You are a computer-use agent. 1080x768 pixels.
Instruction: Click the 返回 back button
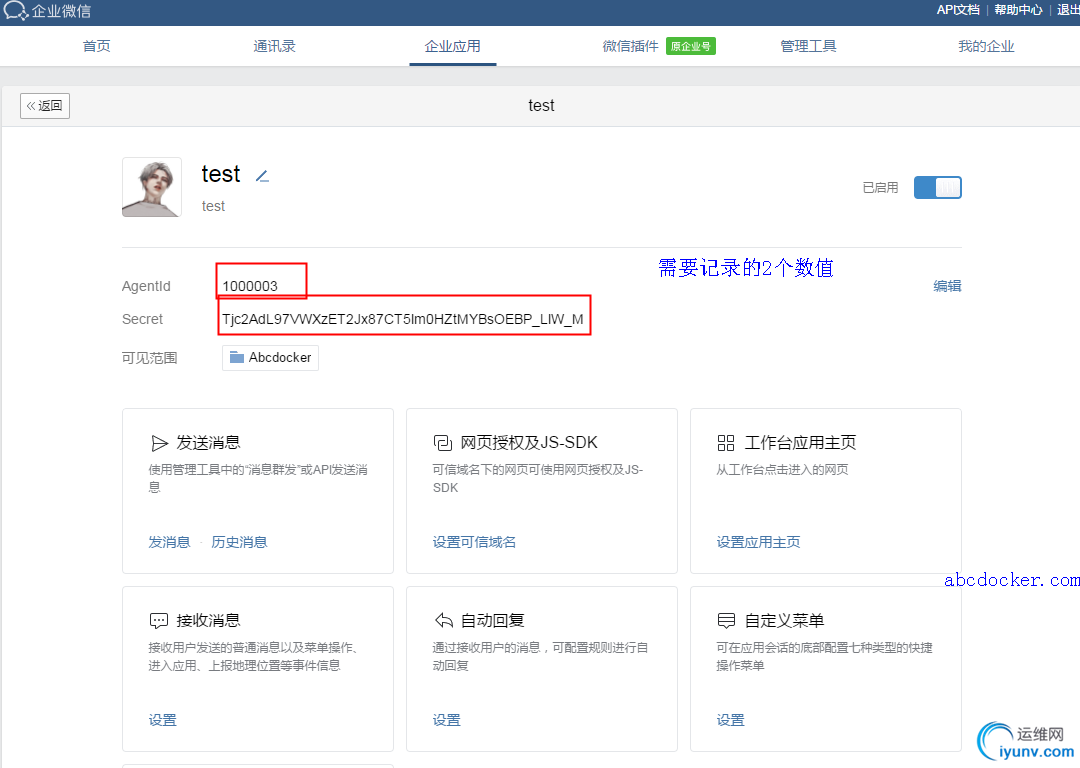tap(45, 106)
